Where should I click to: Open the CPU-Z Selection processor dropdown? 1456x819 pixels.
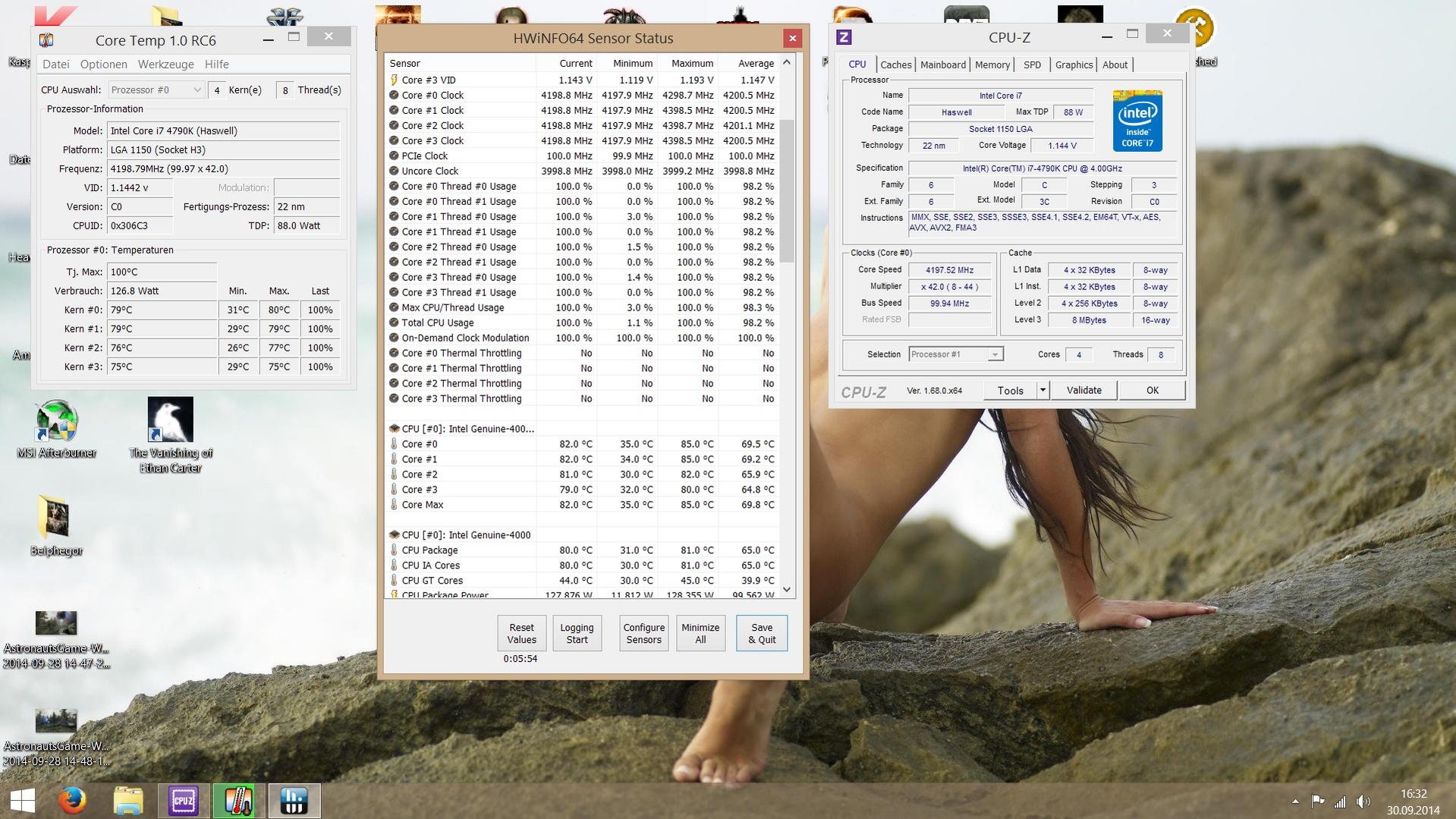pos(956,354)
